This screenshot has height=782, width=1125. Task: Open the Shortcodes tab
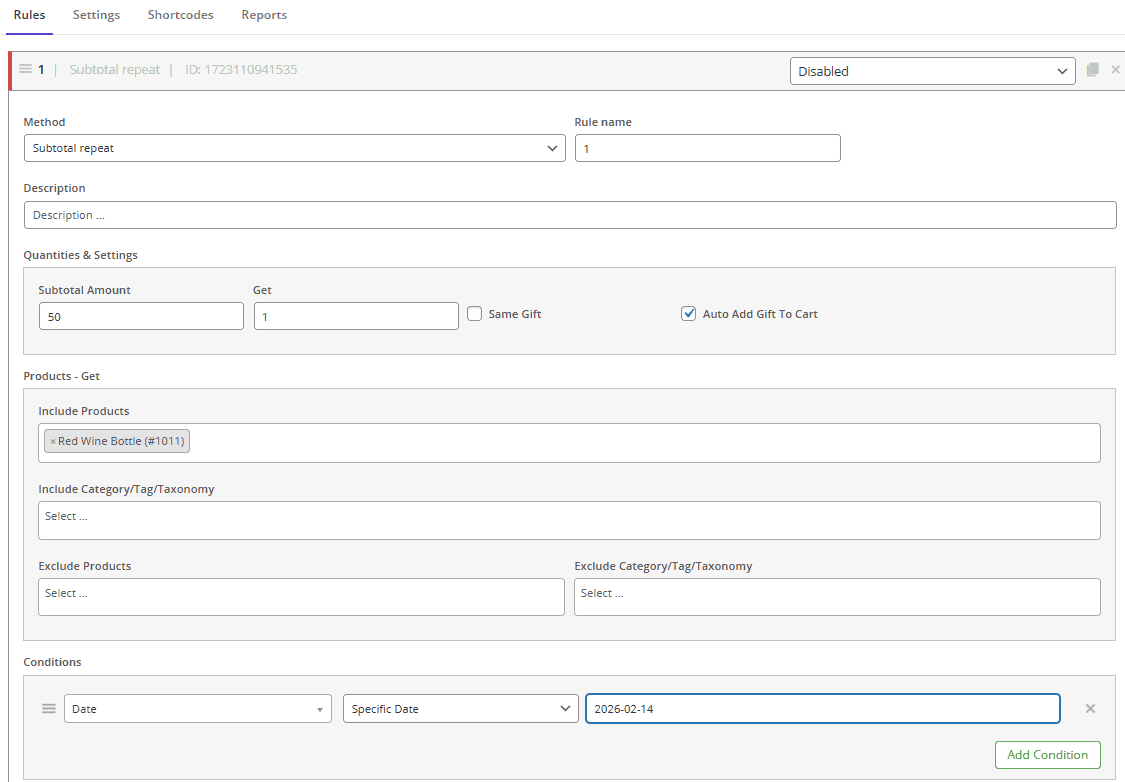coord(180,15)
